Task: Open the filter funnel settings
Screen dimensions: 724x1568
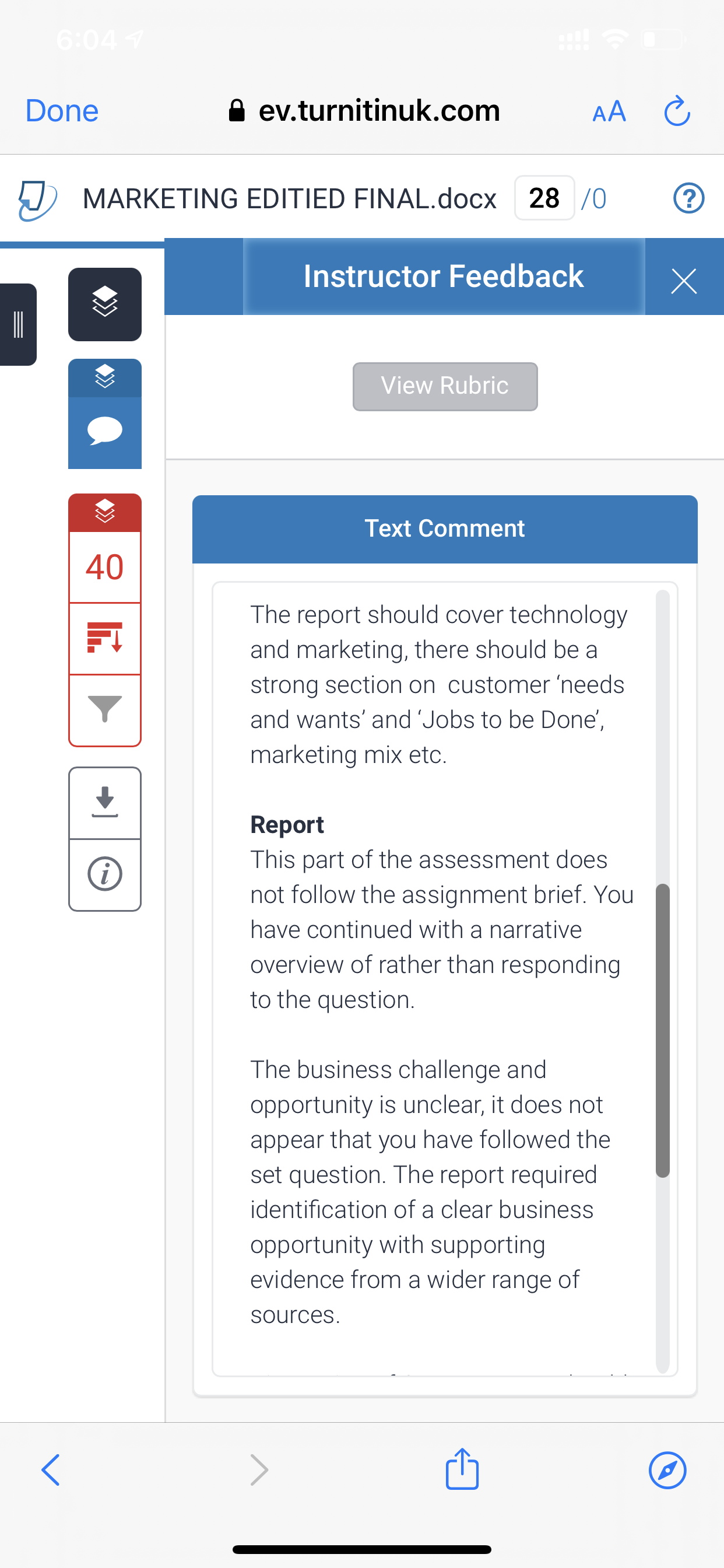Action: [x=105, y=709]
